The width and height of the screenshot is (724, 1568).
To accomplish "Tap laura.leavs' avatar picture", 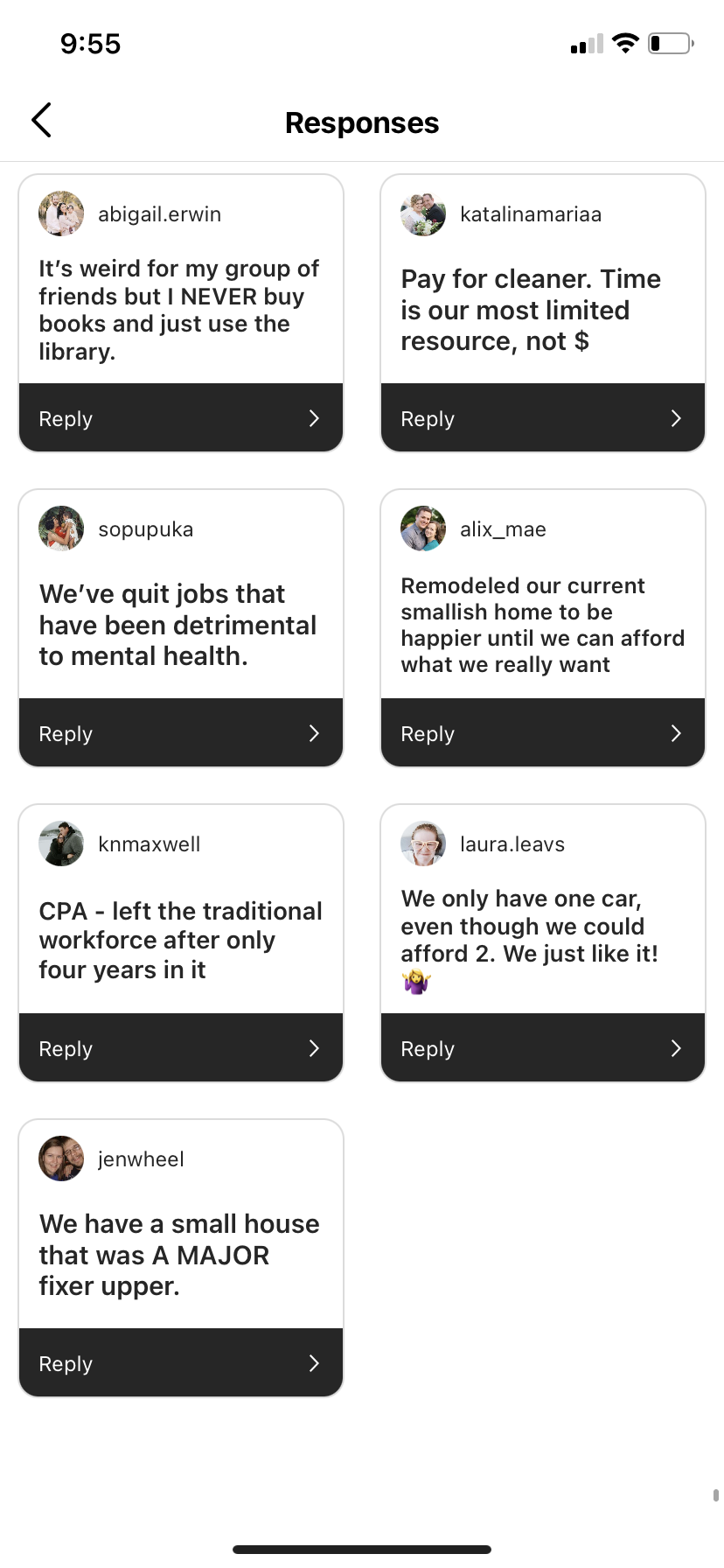I will click(x=423, y=843).
